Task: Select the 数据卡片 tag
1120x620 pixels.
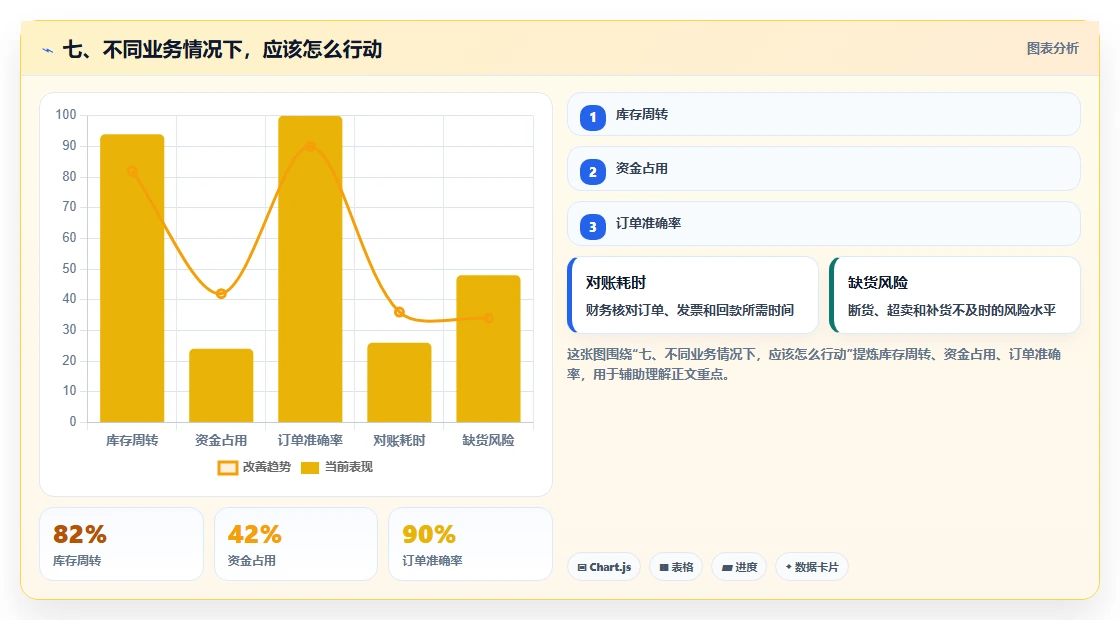Action: (x=811, y=567)
